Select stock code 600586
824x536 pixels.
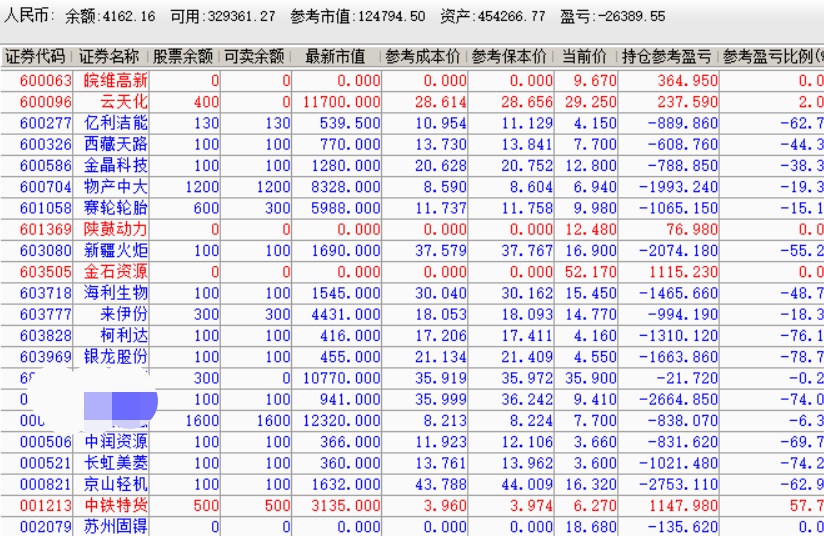pos(46,166)
